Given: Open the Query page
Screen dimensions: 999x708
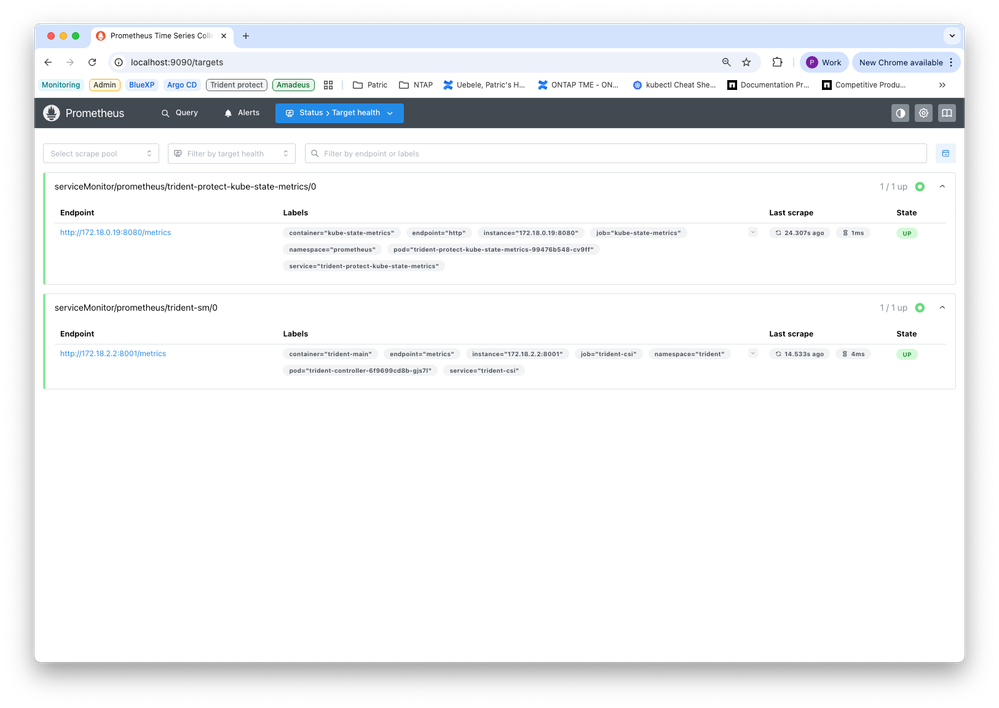Looking at the screenshot, I should 180,113.
